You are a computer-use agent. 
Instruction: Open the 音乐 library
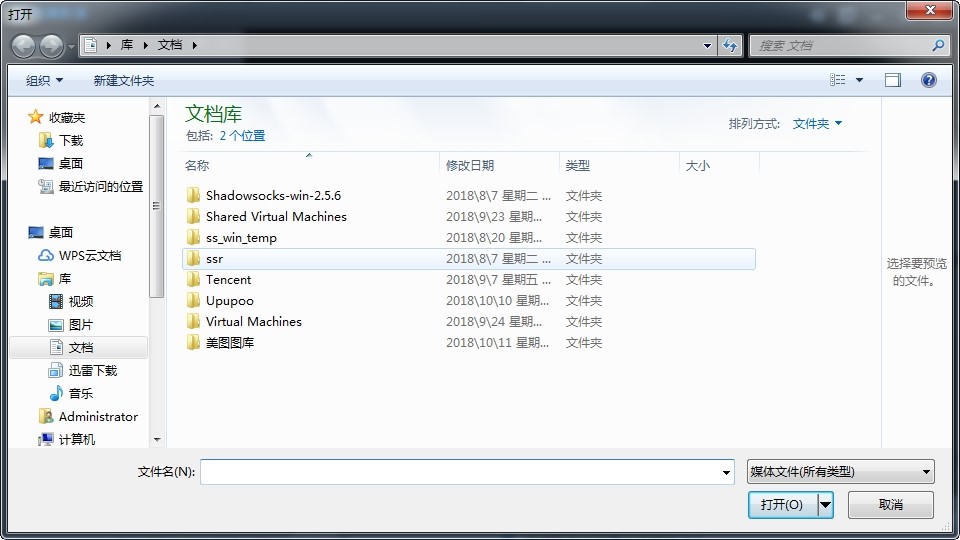(x=71, y=393)
